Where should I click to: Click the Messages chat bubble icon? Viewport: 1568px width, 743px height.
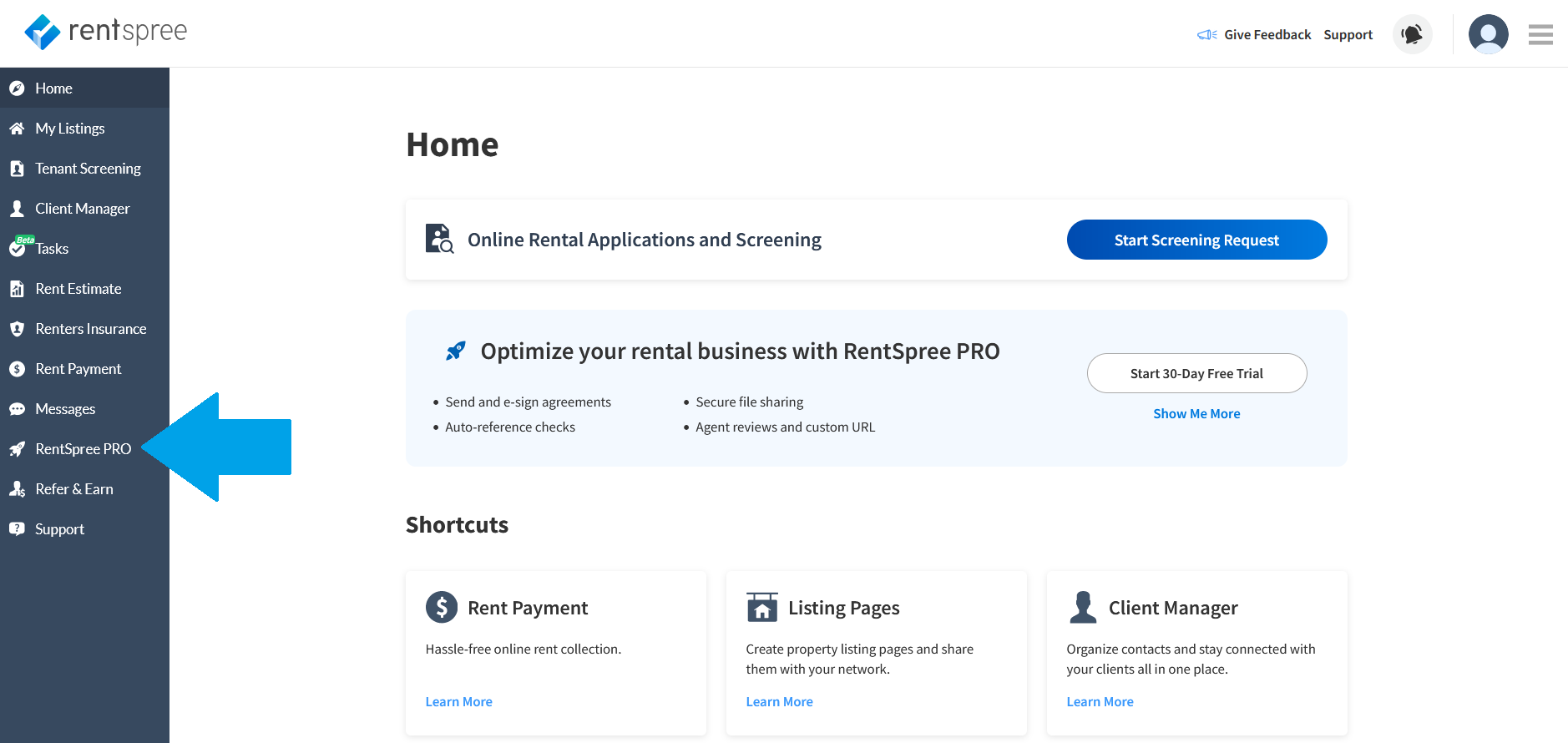click(17, 409)
